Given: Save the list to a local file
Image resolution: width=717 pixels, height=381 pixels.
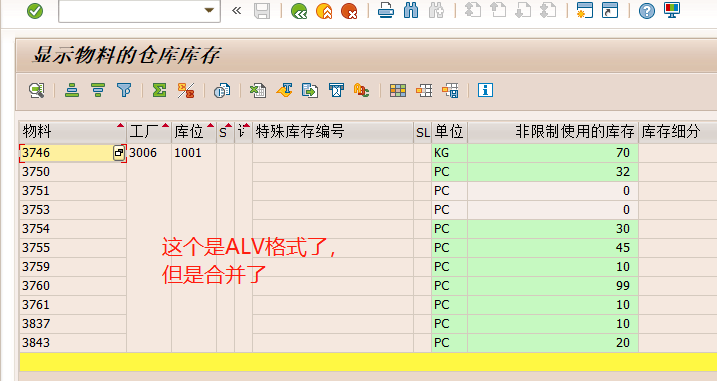Looking at the screenshot, I should (310, 91).
